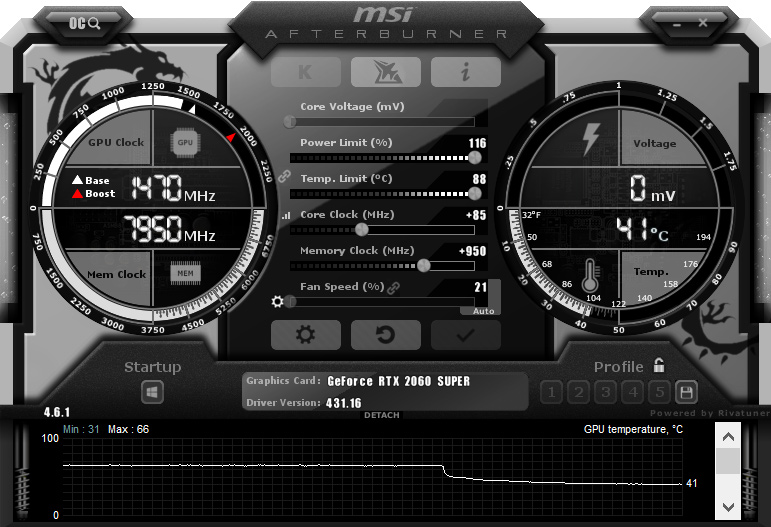Save profile with the floppy disk icon
771x527 pixels.
coord(686,392)
